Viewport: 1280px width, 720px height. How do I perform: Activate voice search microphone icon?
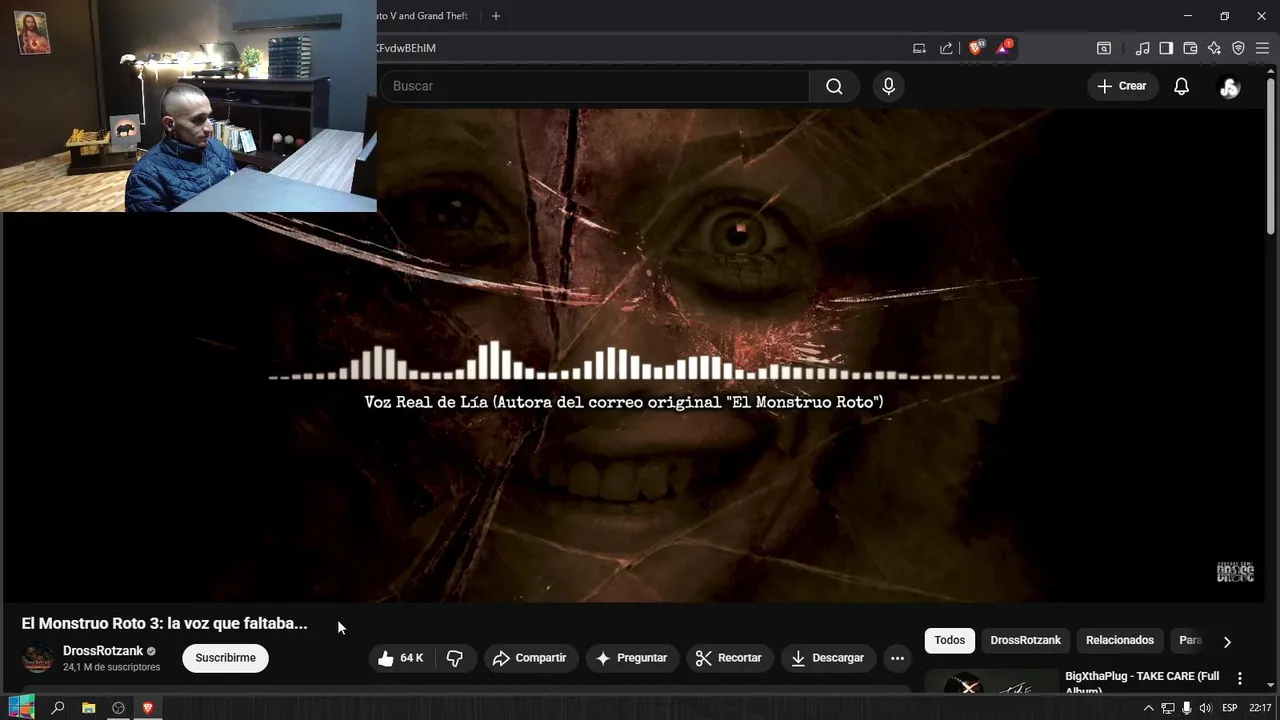tap(888, 86)
